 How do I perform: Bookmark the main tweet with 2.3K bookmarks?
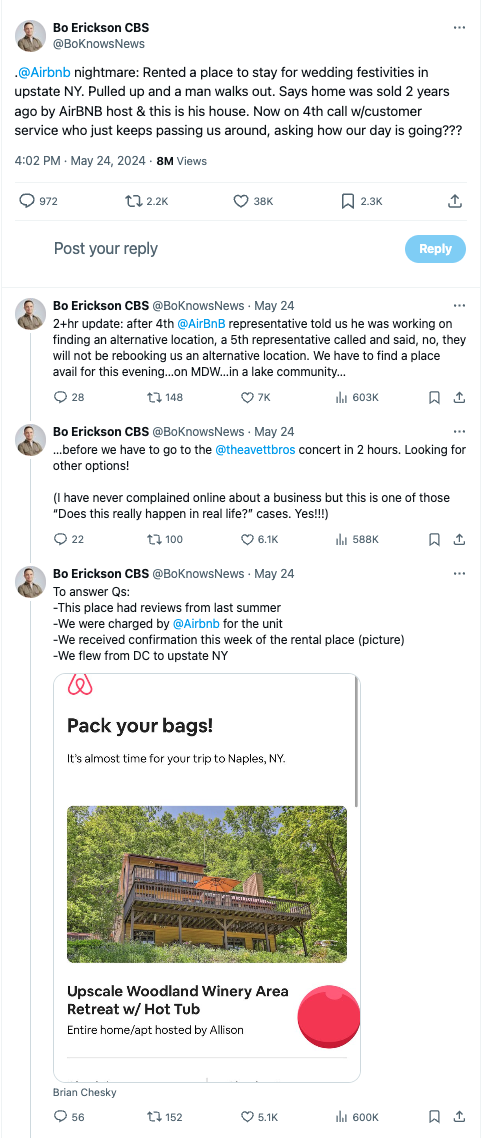tap(362, 201)
